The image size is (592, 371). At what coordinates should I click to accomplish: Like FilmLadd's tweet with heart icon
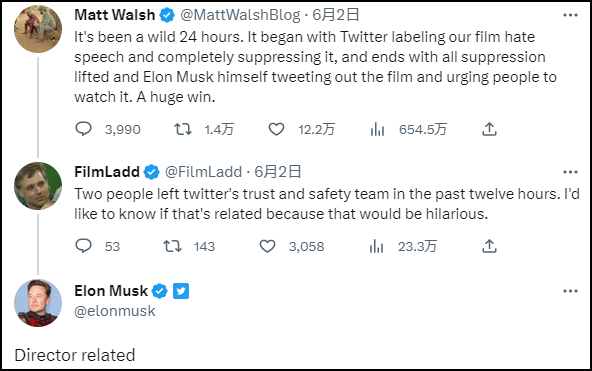[x=267, y=246]
